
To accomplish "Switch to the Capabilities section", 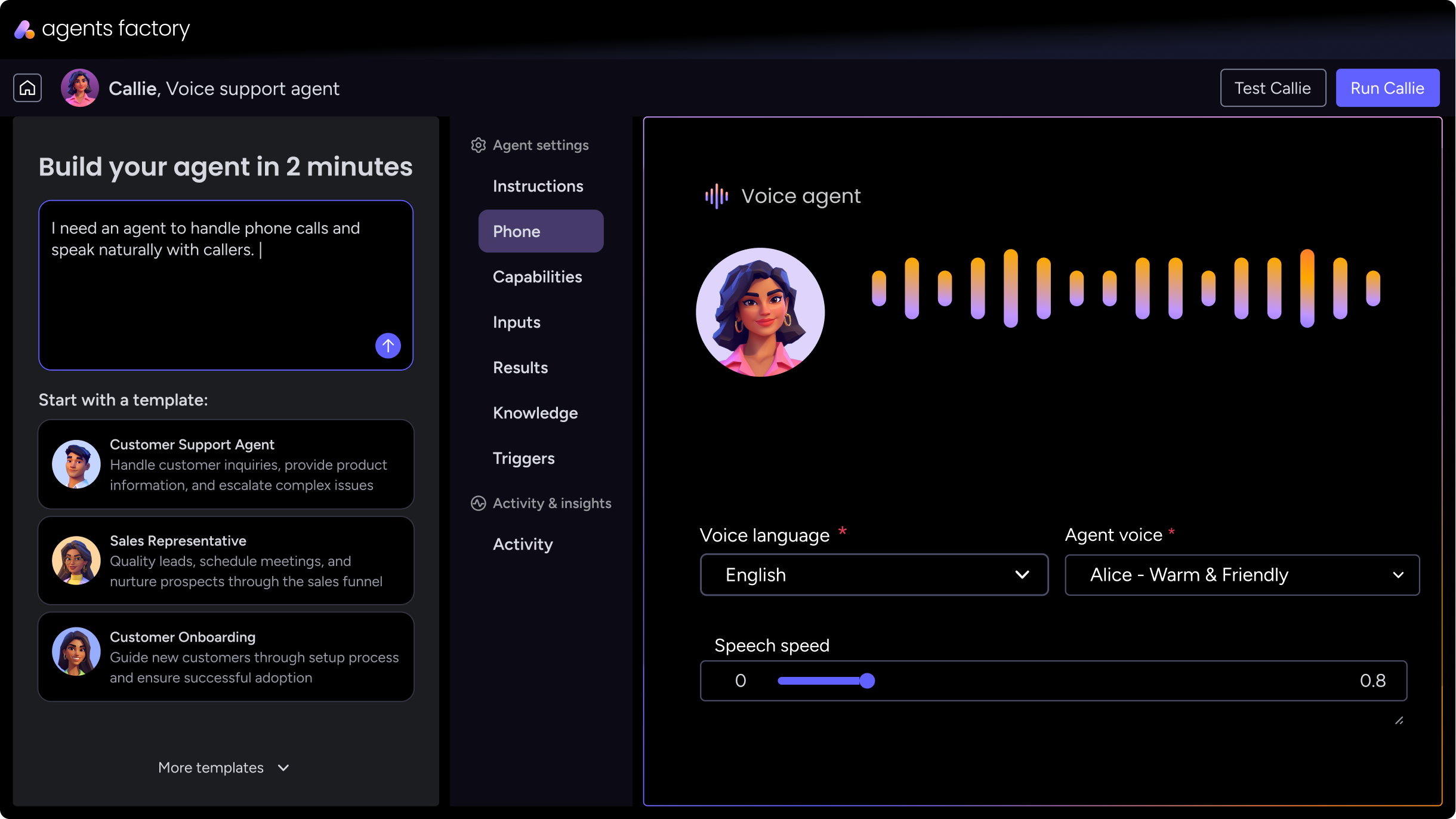I will [x=537, y=277].
